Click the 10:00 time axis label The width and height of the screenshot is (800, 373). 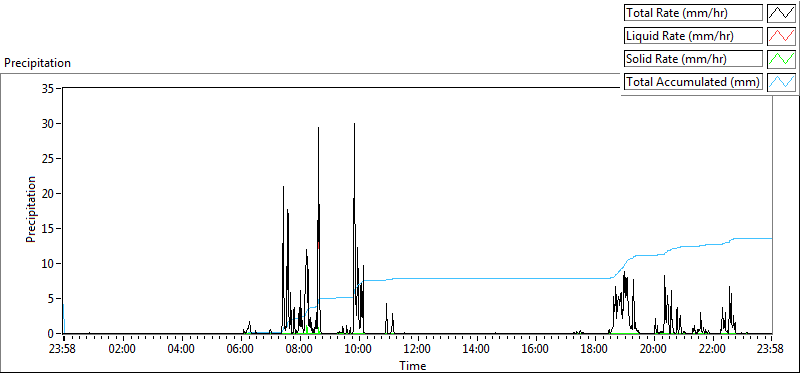point(359,349)
